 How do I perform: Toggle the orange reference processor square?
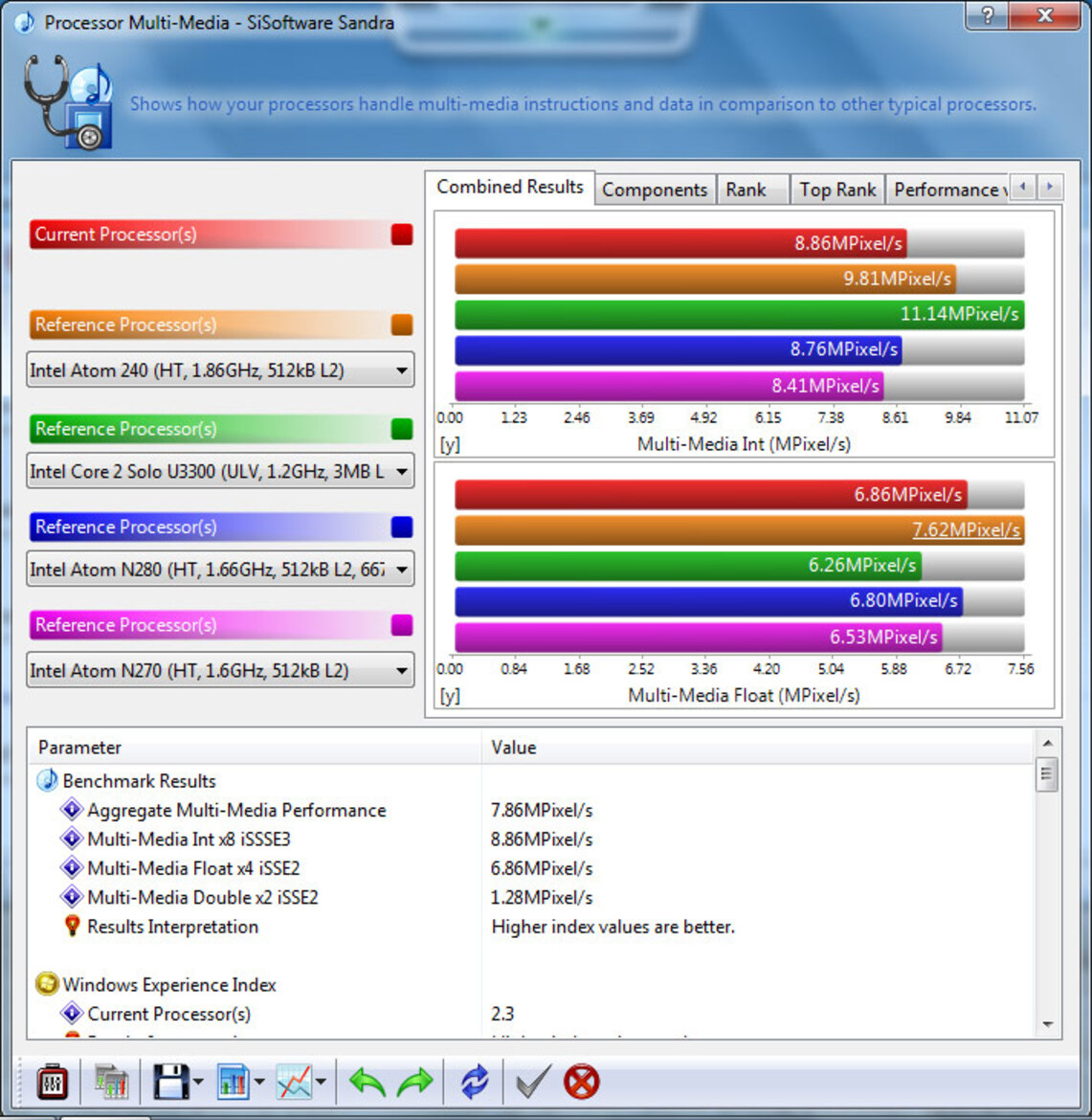coord(402,325)
